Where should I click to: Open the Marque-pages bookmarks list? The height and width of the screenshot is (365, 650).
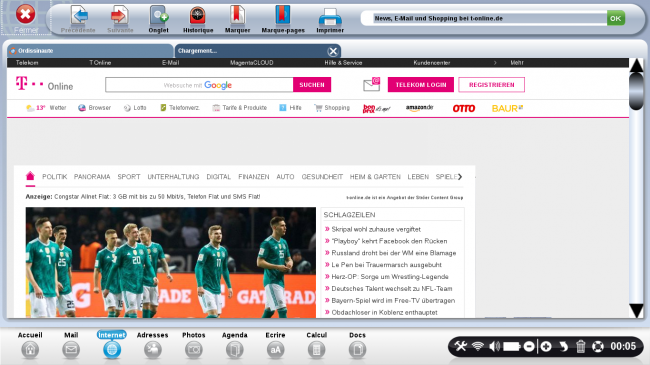point(283,19)
